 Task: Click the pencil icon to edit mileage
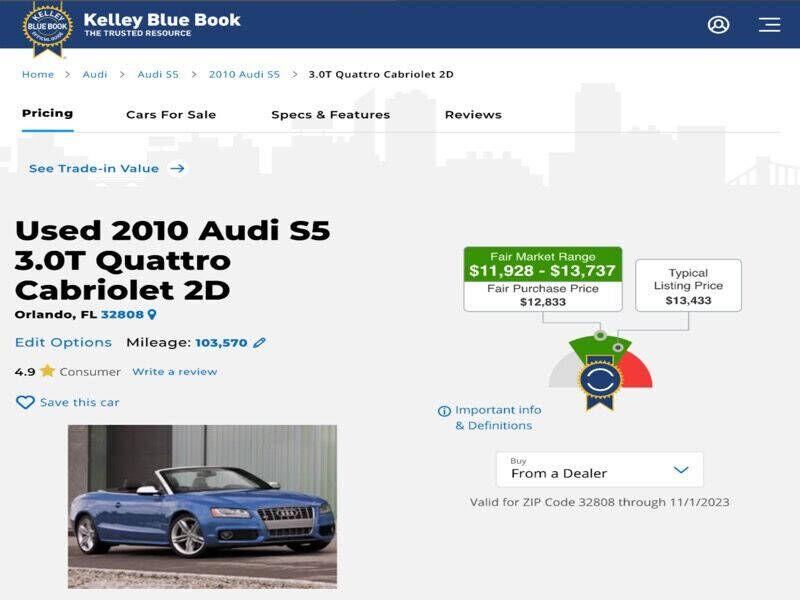tap(259, 342)
